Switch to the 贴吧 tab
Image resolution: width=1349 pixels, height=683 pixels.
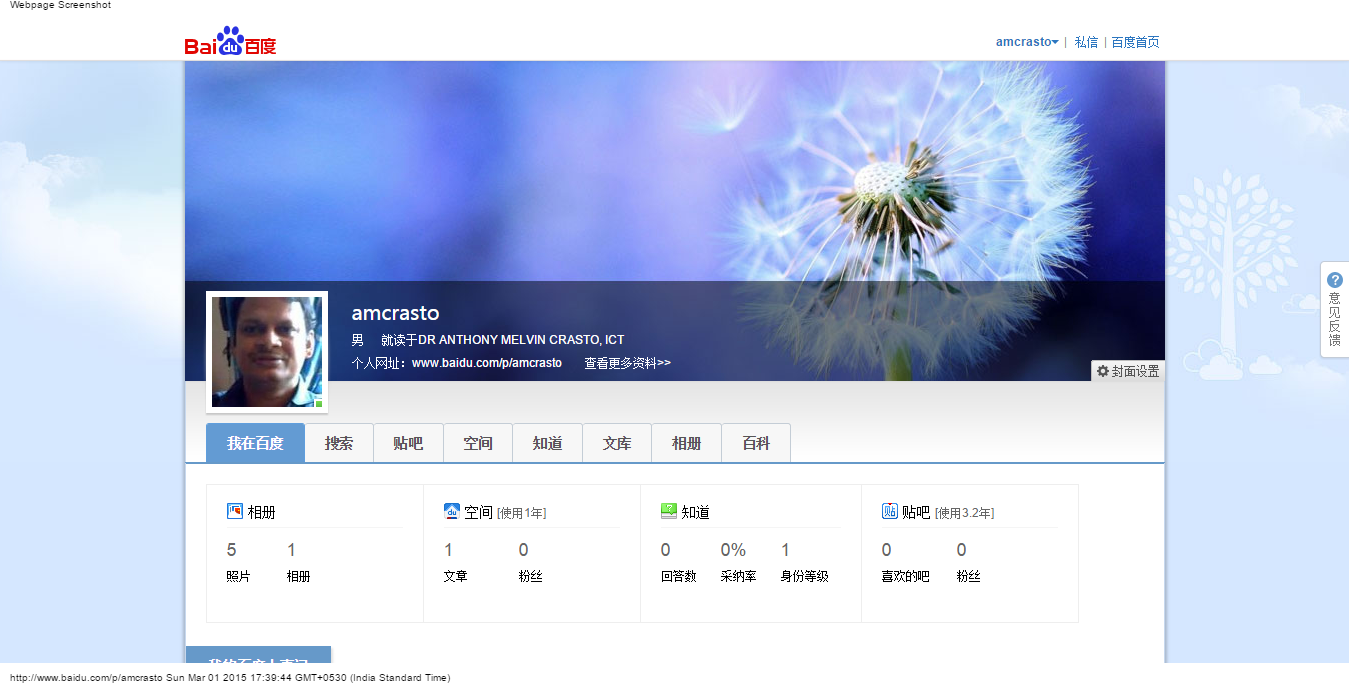(x=408, y=443)
